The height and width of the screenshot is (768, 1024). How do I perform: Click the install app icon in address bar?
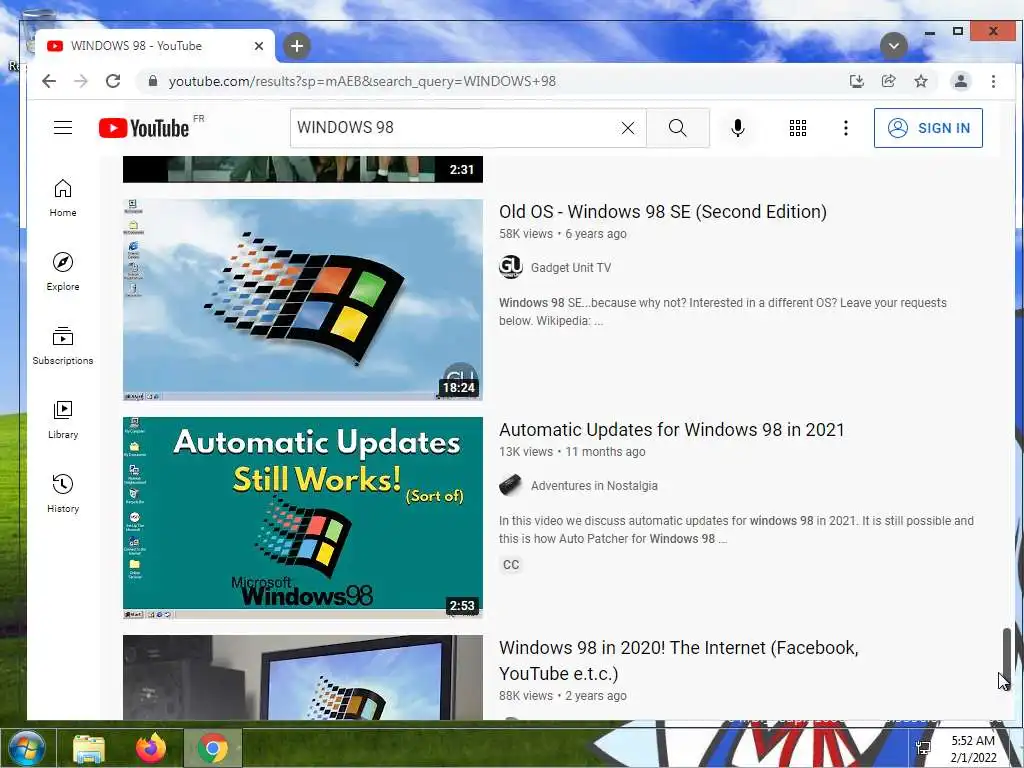(x=856, y=81)
